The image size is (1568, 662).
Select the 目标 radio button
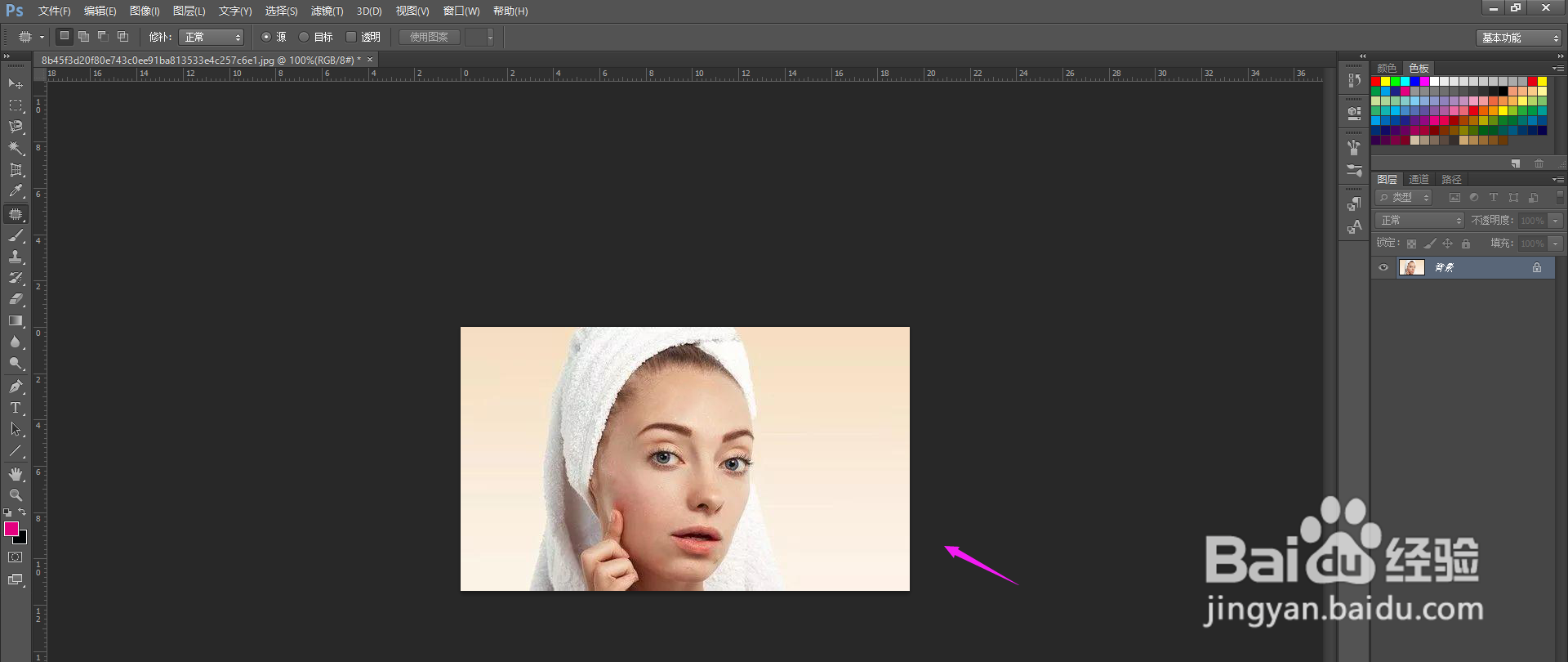304,37
